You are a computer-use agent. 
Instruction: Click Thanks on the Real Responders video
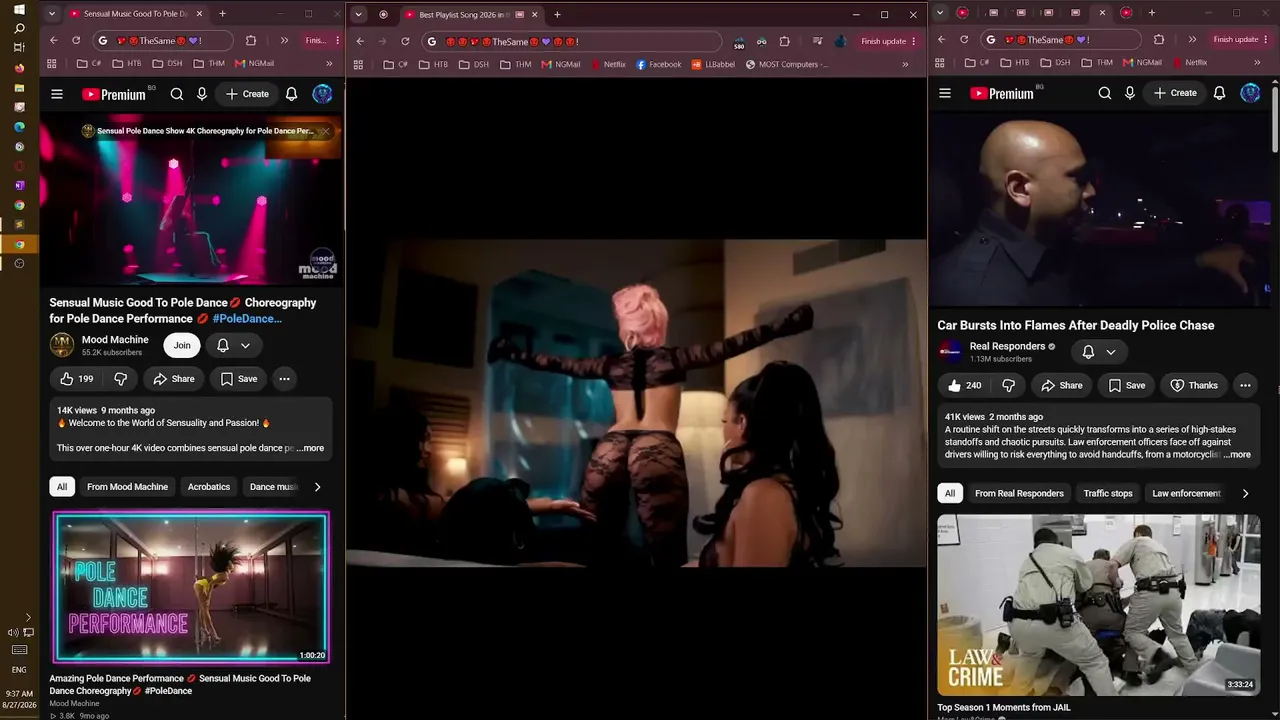[x=1194, y=385]
